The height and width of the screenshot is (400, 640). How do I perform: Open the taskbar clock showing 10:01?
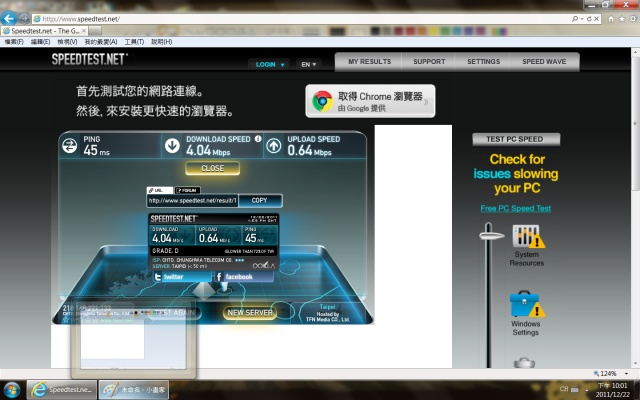(x=613, y=390)
